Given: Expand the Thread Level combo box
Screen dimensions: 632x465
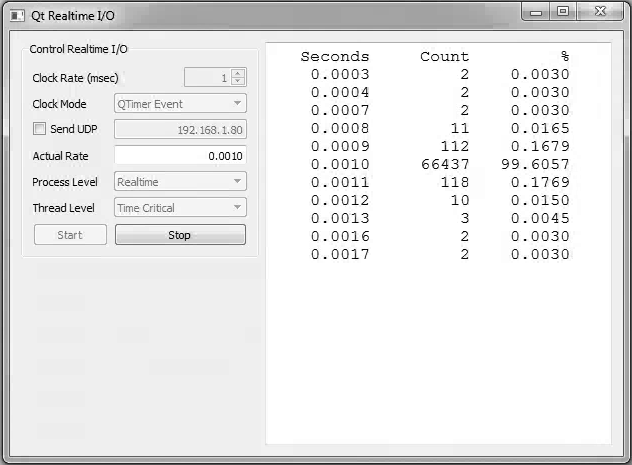Looking at the screenshot, I should point(180,208).
